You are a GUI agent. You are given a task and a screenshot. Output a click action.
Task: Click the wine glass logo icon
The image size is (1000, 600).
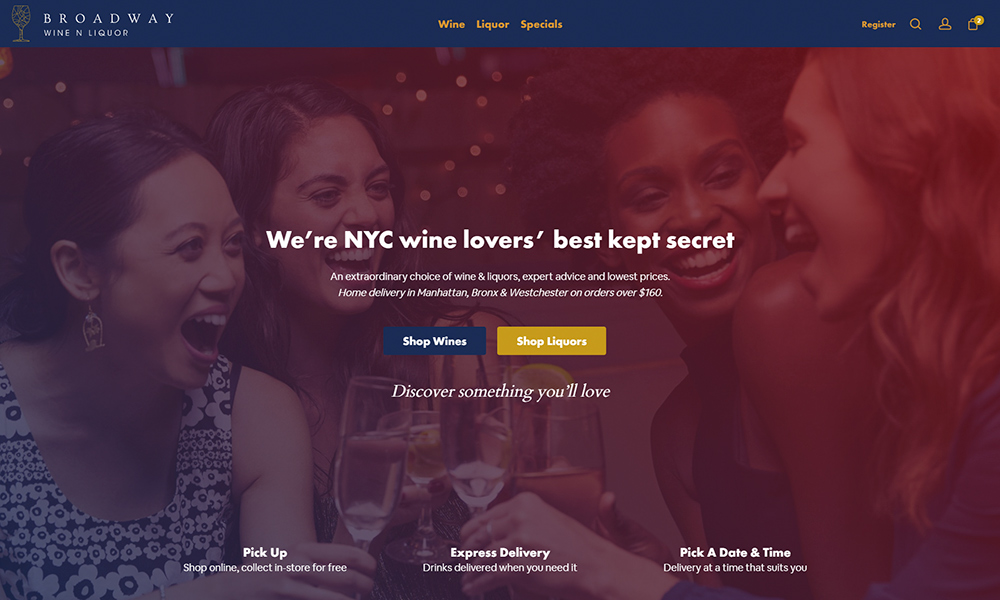coord(22,24)
